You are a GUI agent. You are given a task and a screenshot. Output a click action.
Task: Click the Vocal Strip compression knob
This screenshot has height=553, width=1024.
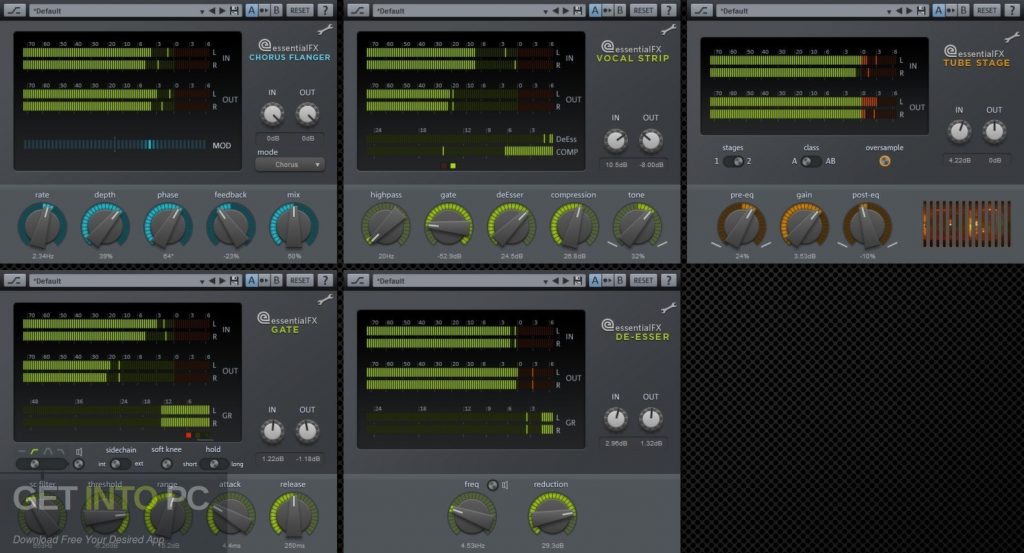574,226
